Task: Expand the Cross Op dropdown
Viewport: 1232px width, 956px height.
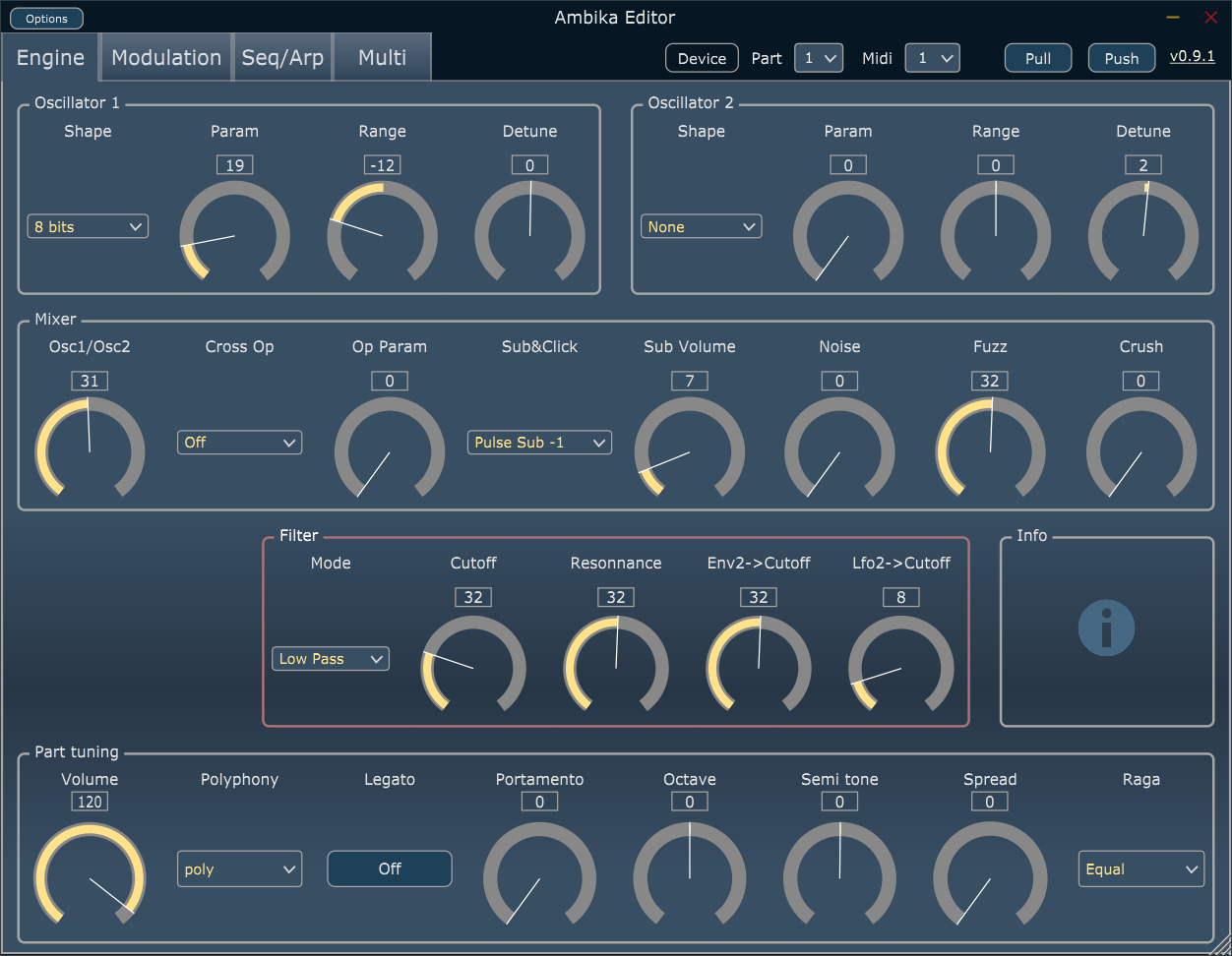Action: 239,443
